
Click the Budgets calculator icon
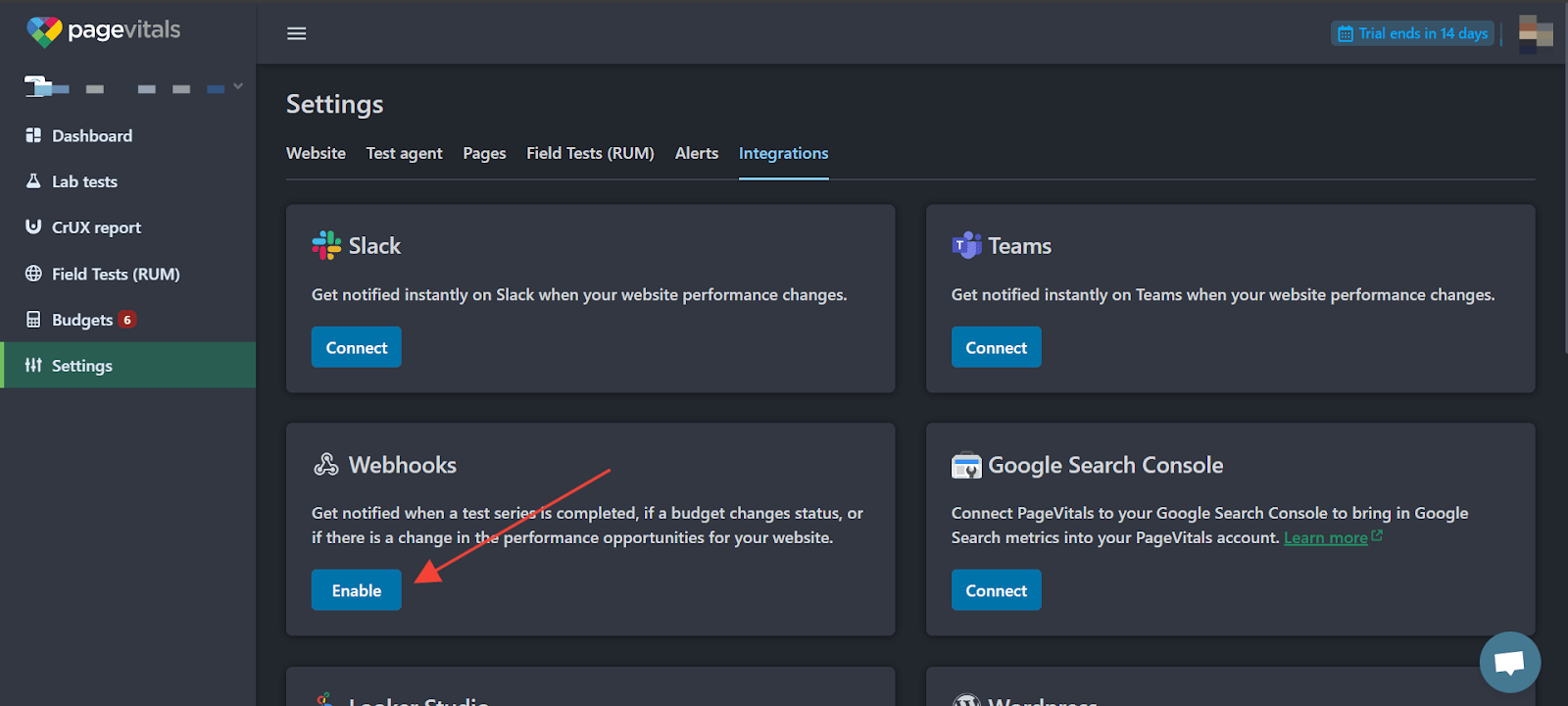coord(33,320)
